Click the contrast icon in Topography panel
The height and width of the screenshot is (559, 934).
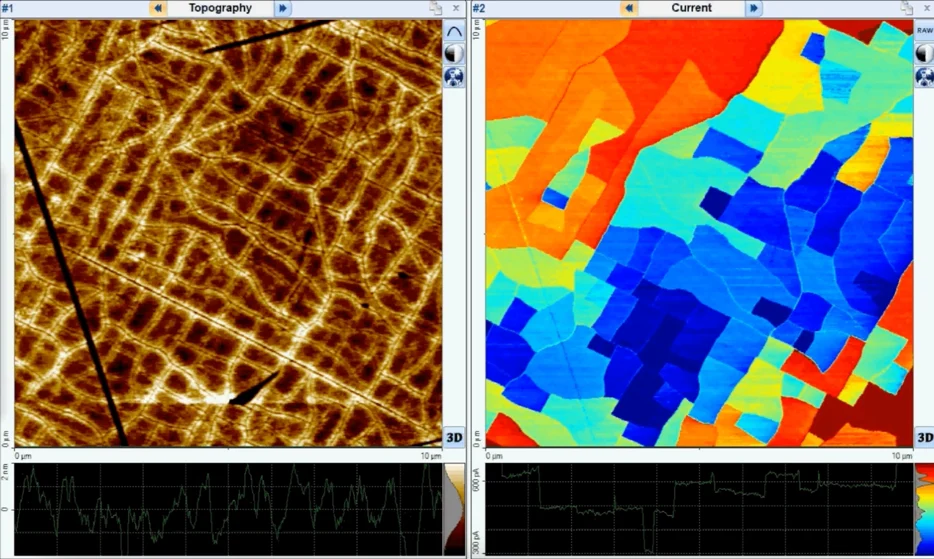tap(454, 54)
